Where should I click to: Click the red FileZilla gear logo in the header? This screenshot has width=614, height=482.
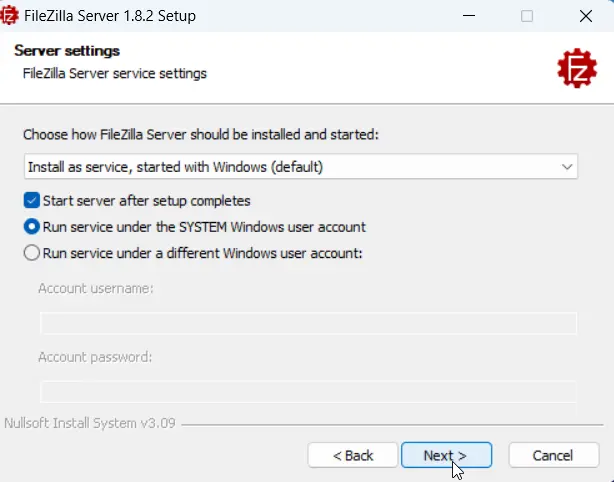click(x=577, y=68)
